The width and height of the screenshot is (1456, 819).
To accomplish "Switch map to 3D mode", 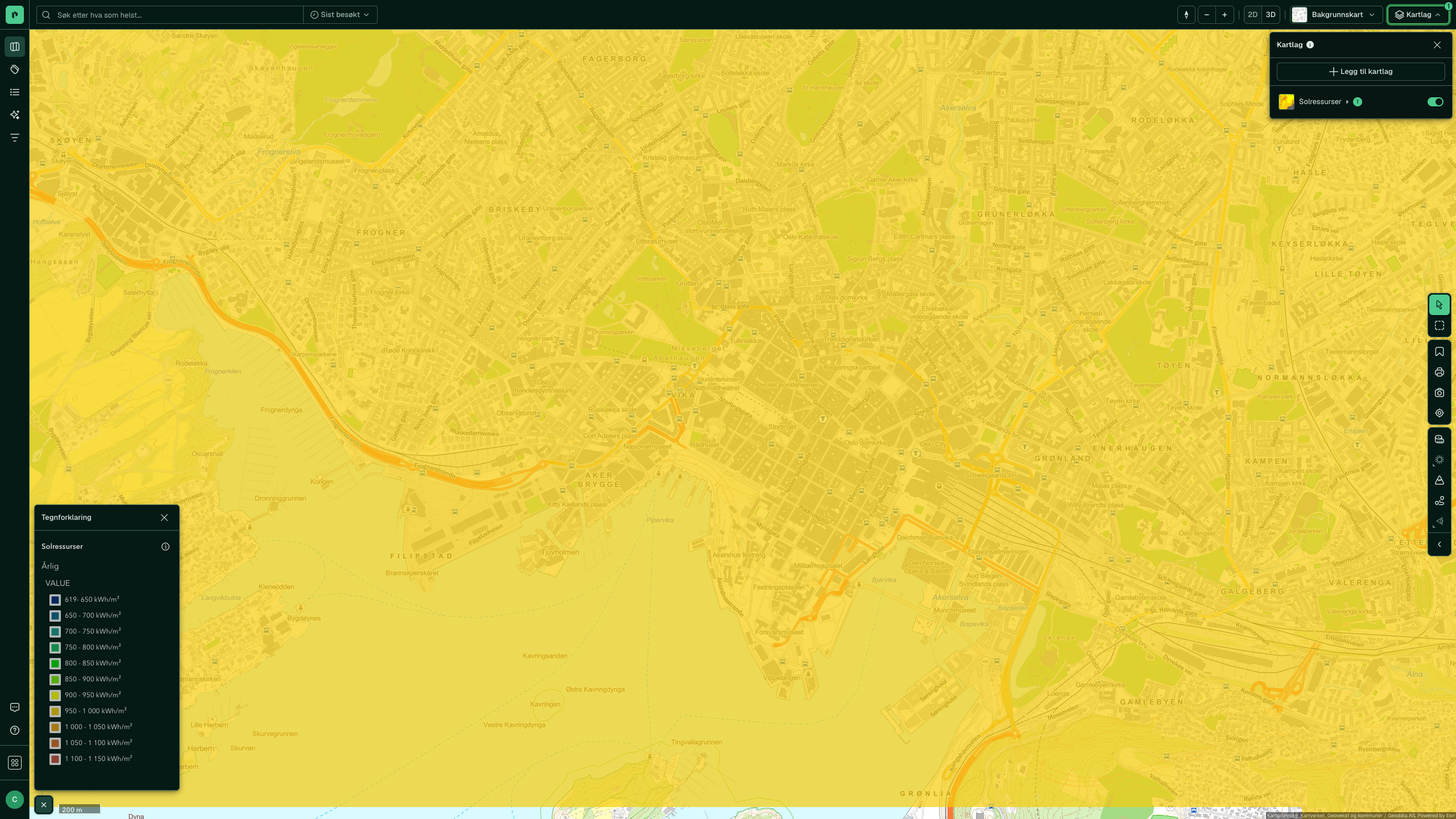I will pos(1271,15).
